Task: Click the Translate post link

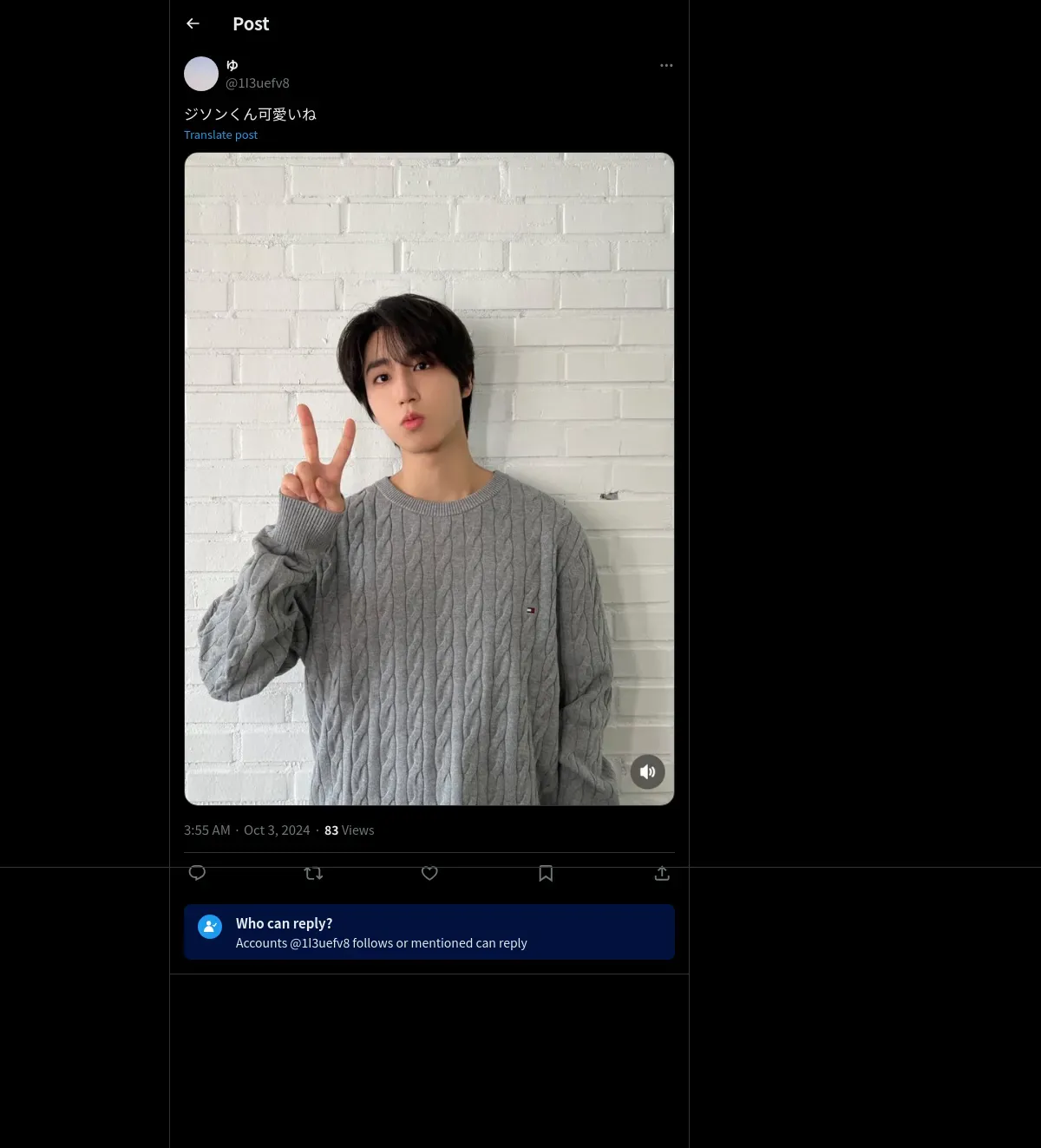Action: click(x=220, y=134)
